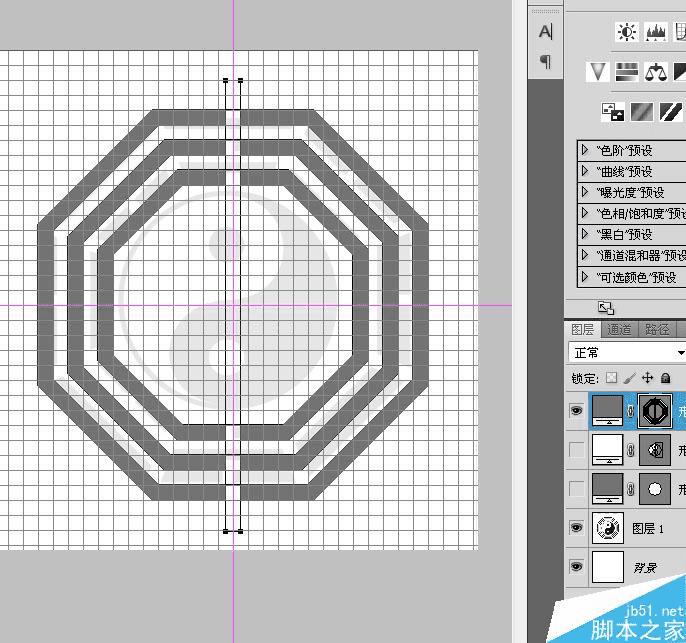This screenshot has width=686, height=643.
Task: Select the 背景 layer name
Action: tap(645, 568)
